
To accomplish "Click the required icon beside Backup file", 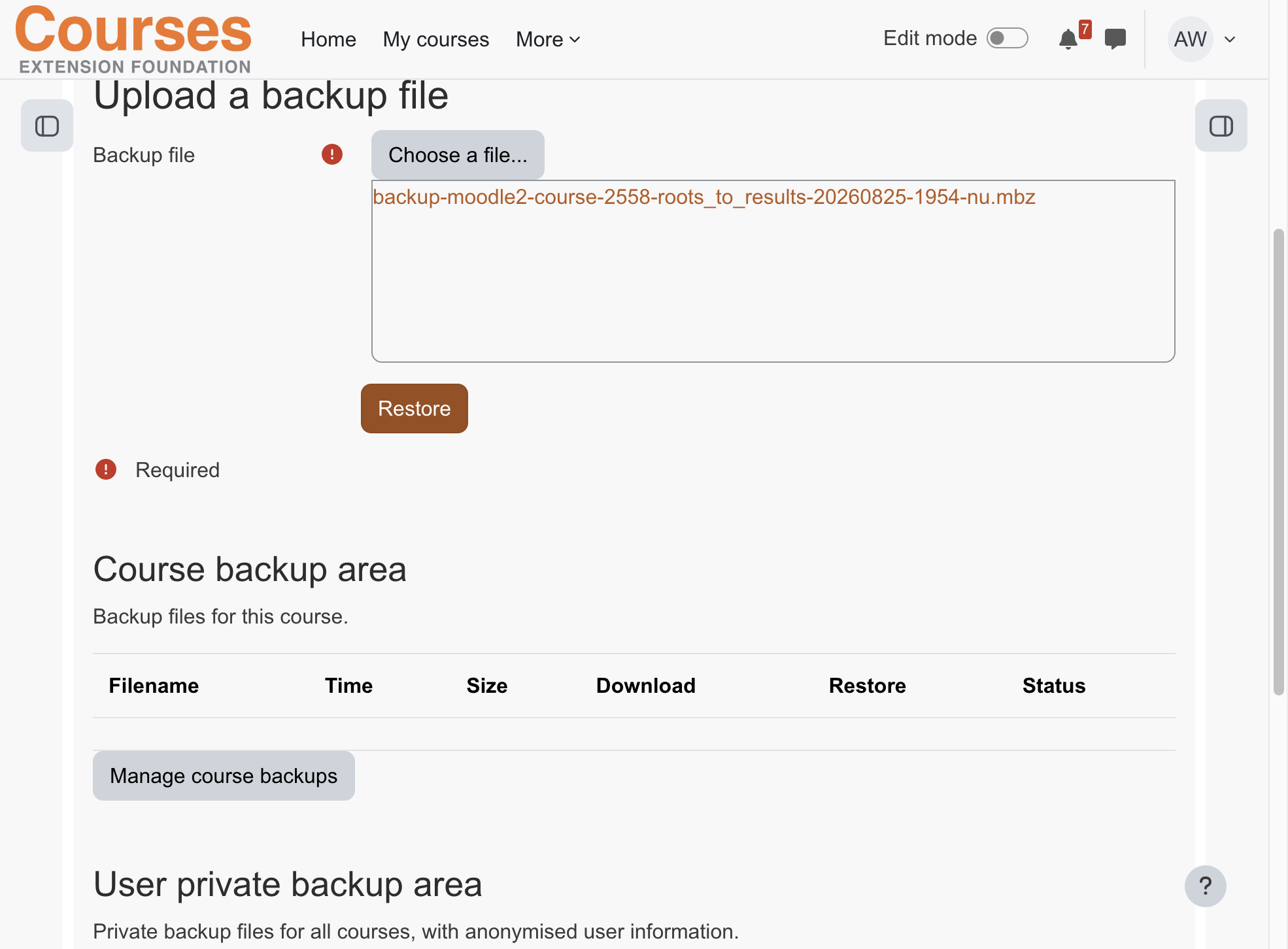I will coord(332,155).
